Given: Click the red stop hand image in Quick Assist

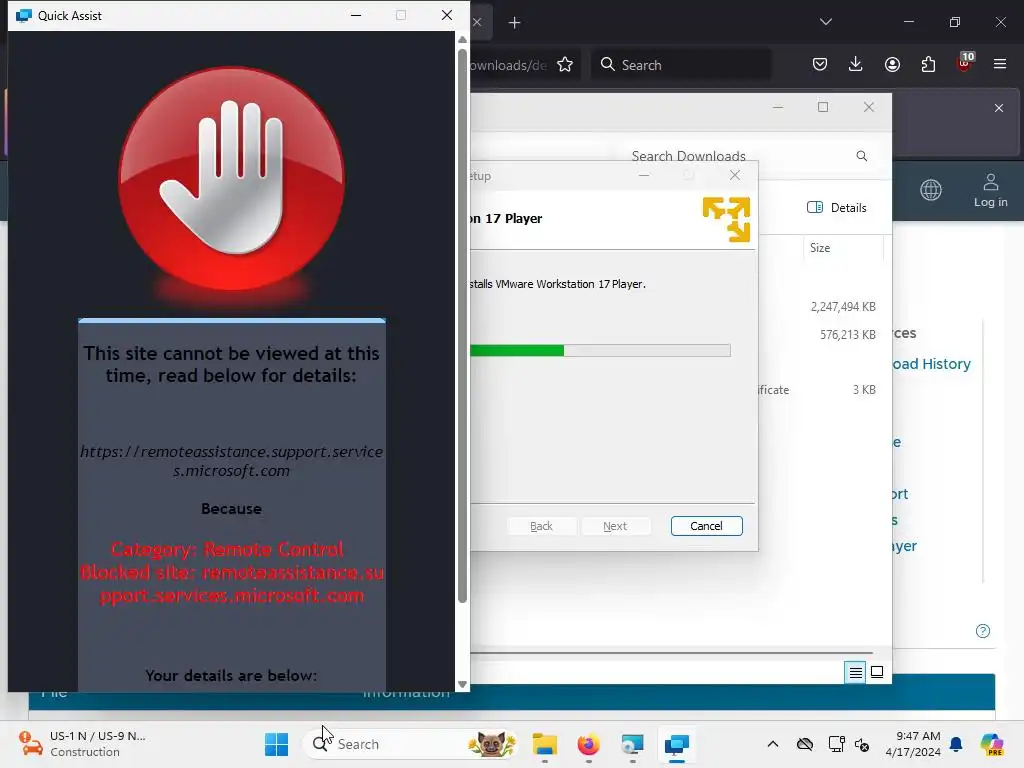Looking at the screenshot, I should [232, 178].
